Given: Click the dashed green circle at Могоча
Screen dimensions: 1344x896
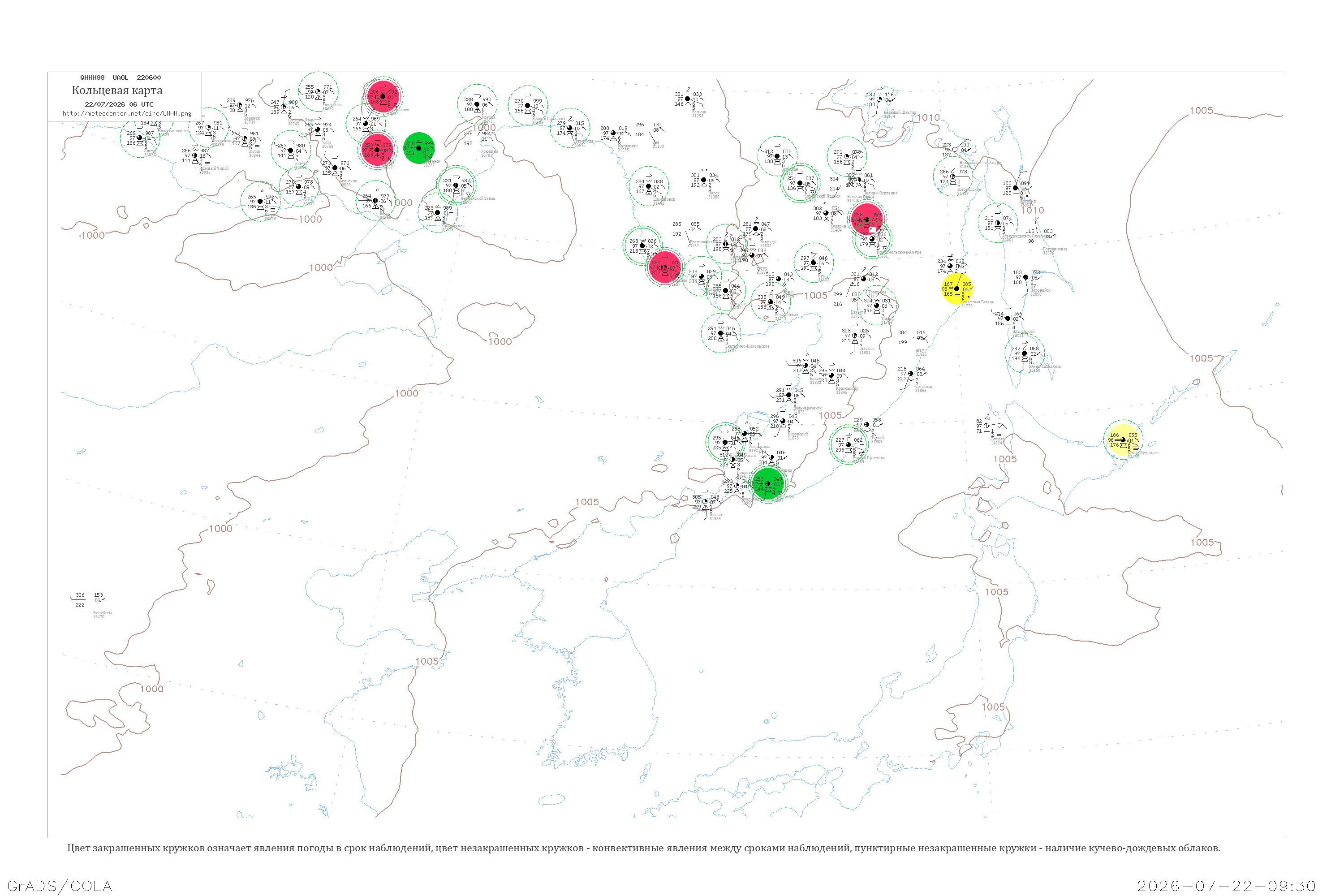Looking at the screenshot, I should click(x=477, y=104).
